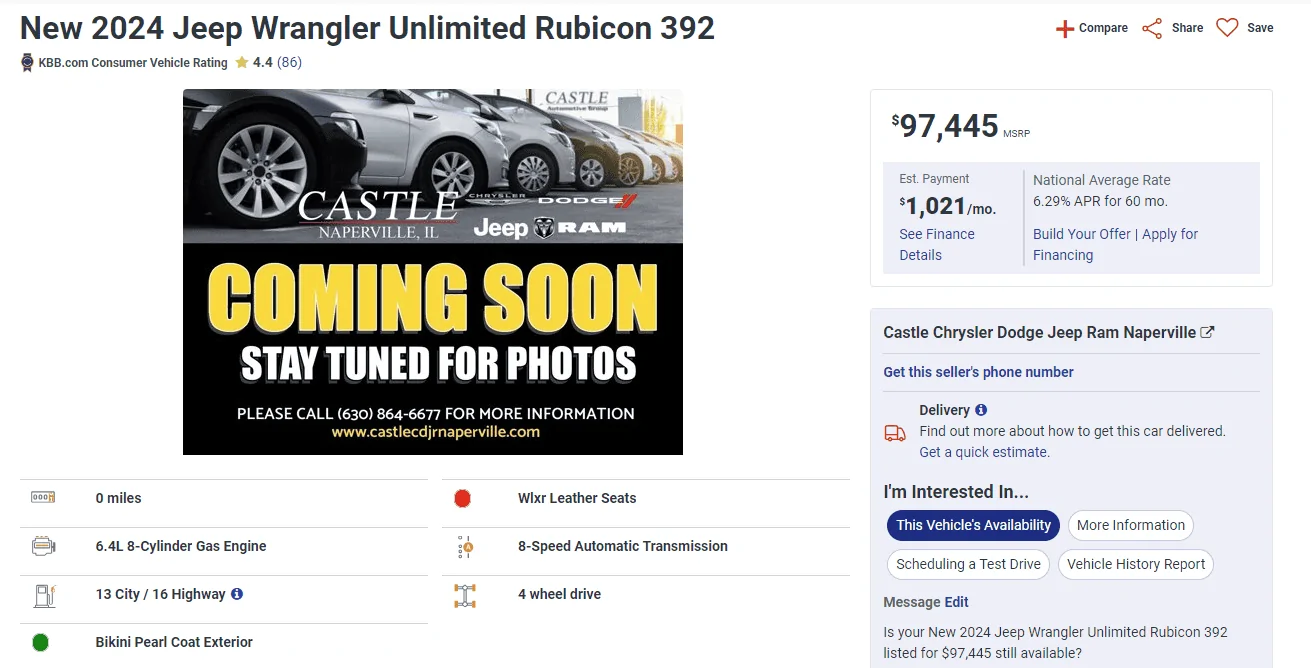Image resolution: width=1311 pixels, height=668 pixels.
Task: Click the red plus Compare icon
Action: [x=1065, y=28]
